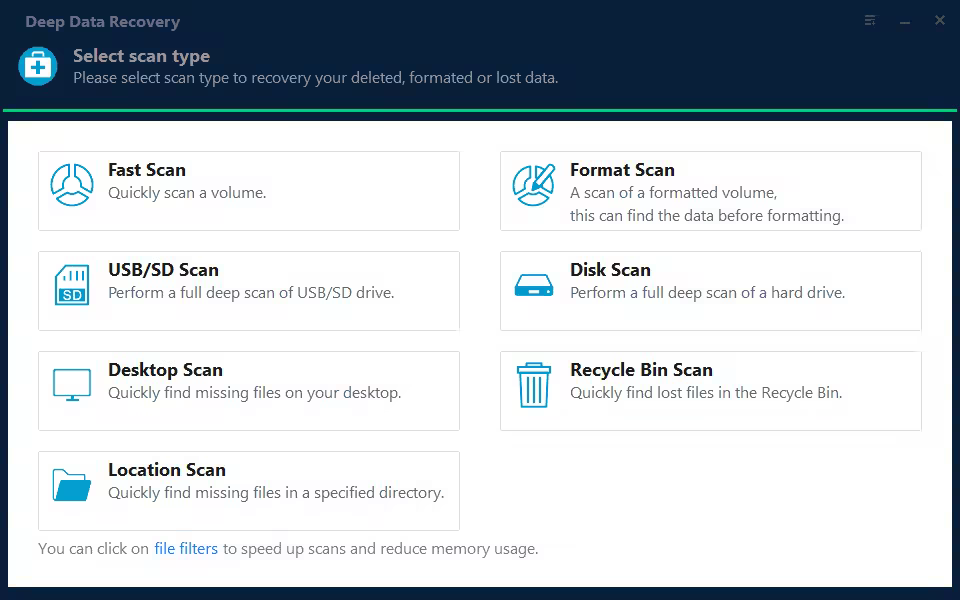960x600 pixels.
Task: Click the Recycle Bin trash can icon
Action: coord(533,385)
